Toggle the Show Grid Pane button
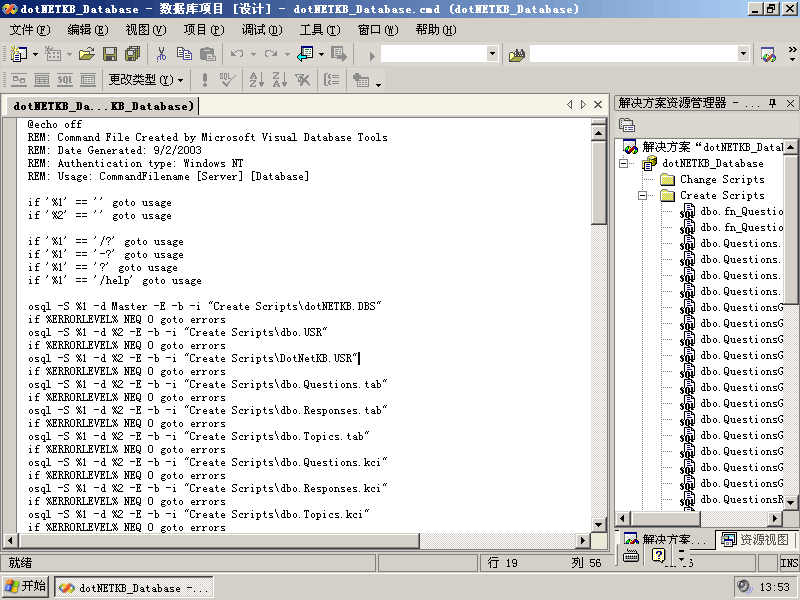Screen dimensions: 800x600 click(x=42, y=80)
